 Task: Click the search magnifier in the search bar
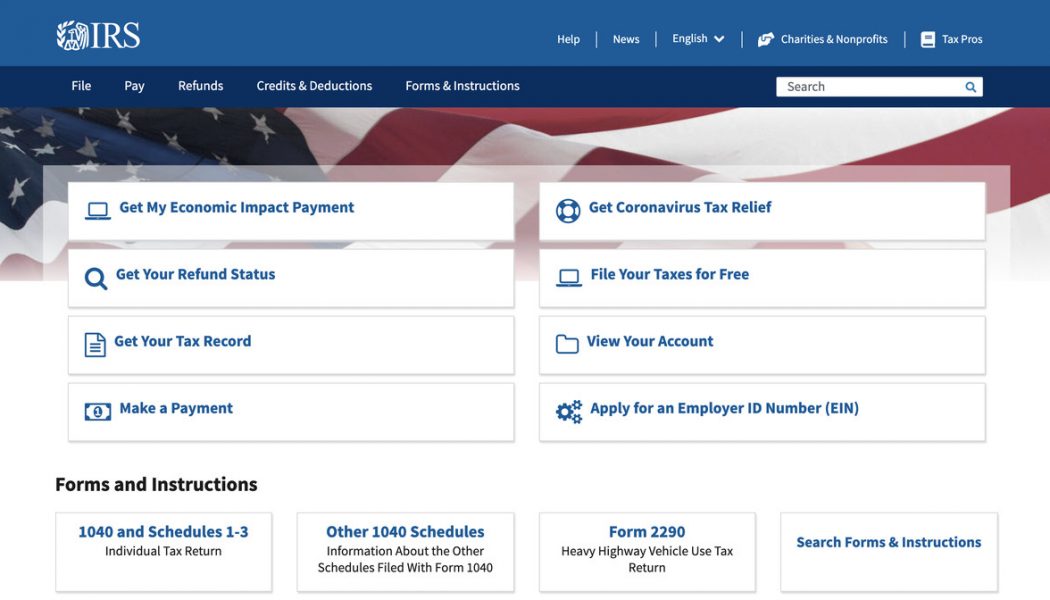(969, 87)
